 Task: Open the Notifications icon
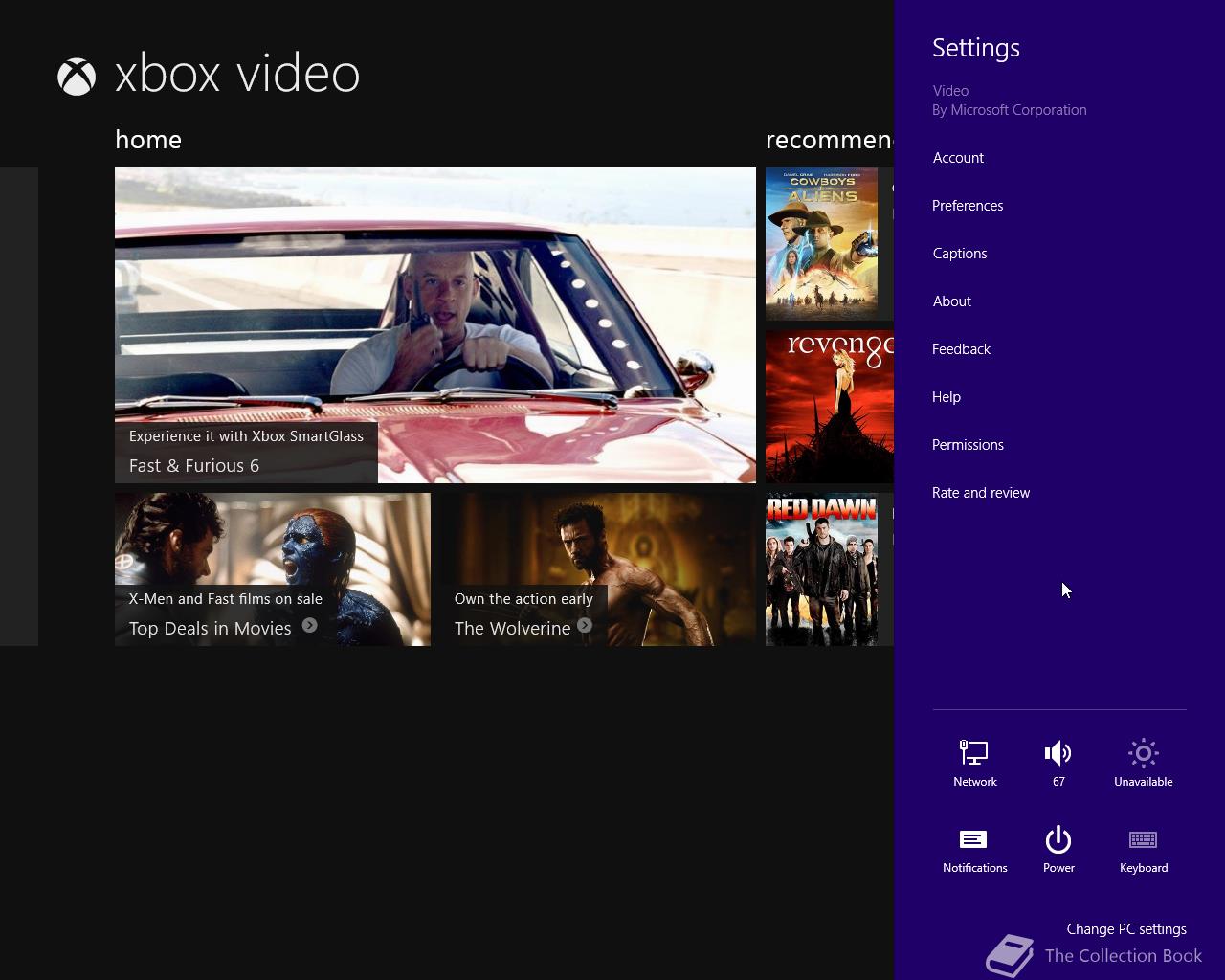(974, 839)
